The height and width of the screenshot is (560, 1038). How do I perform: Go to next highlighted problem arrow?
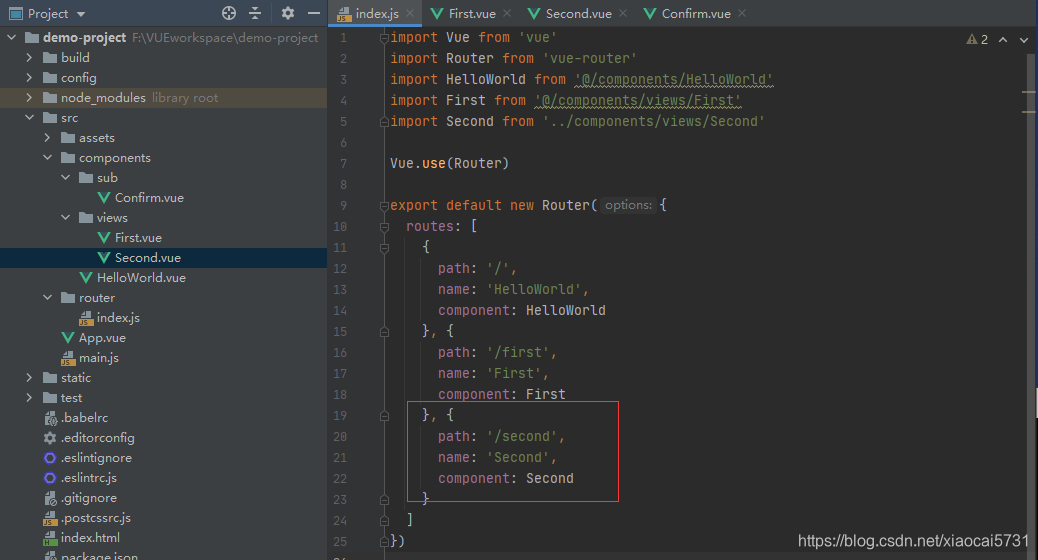[1024, 40]
